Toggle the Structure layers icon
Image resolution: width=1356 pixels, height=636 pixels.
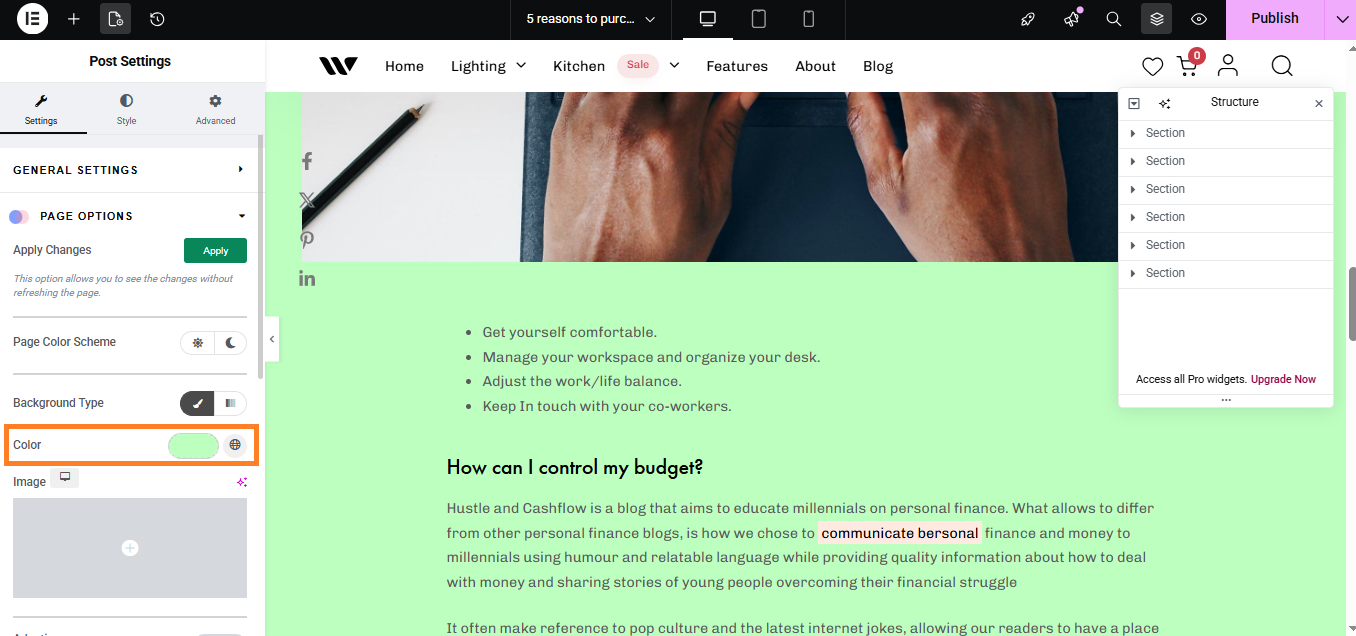coord(1156,19)
